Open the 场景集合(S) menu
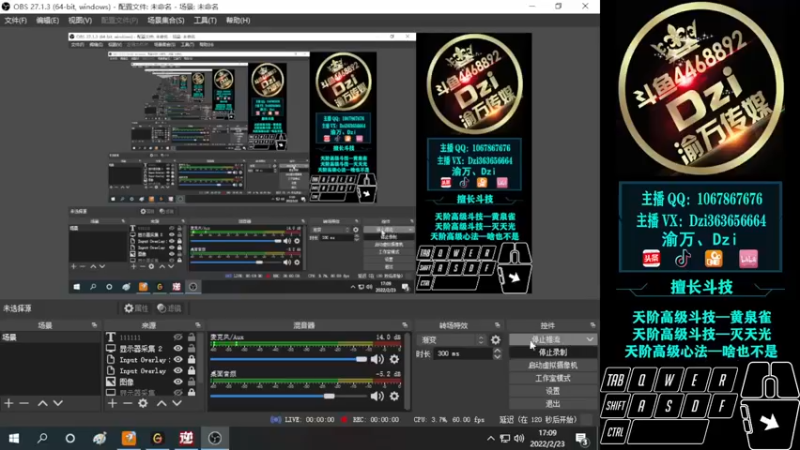 pos(166,20)
